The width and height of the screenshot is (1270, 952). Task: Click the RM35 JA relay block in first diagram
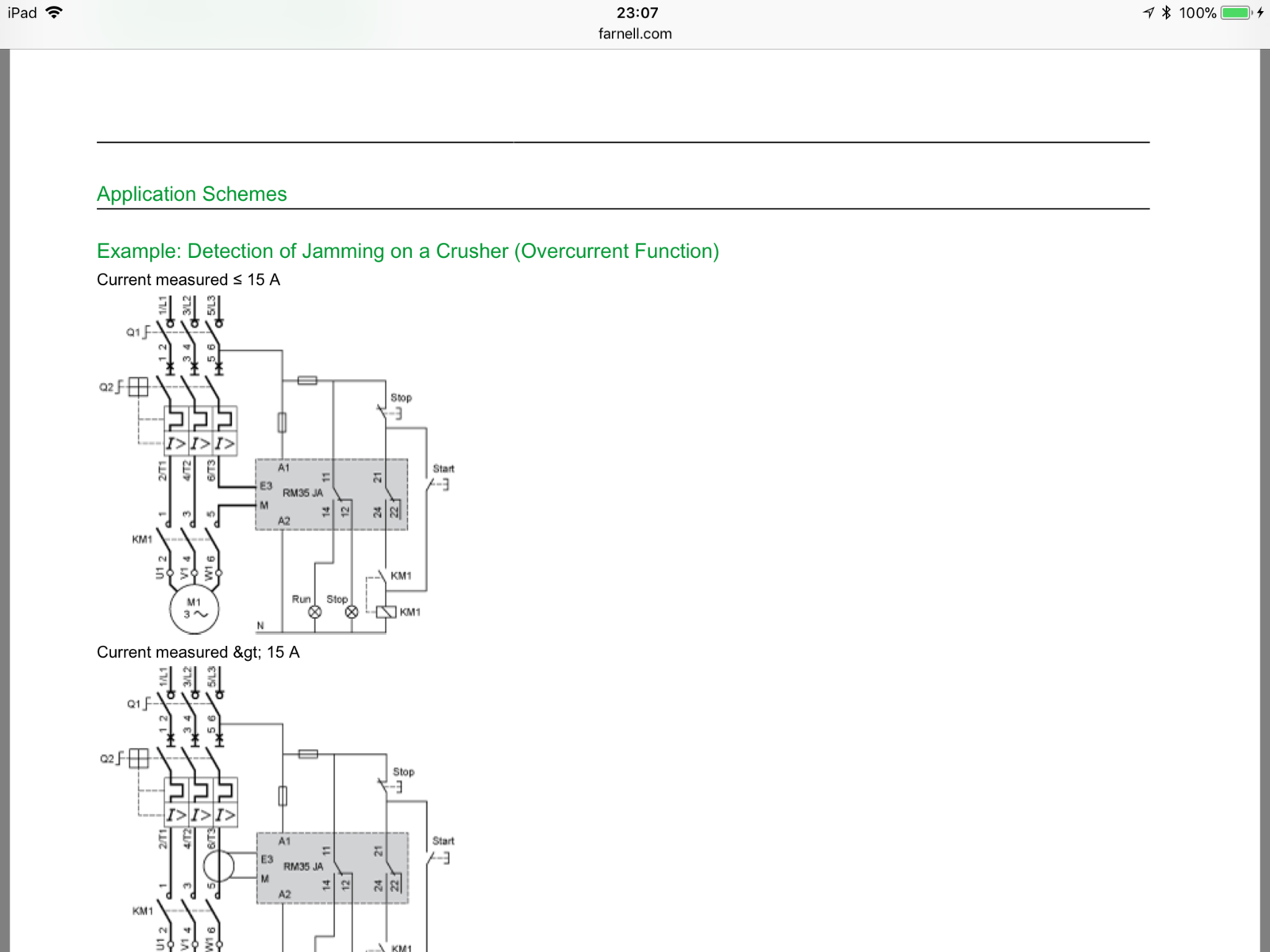tap(331, 494)
